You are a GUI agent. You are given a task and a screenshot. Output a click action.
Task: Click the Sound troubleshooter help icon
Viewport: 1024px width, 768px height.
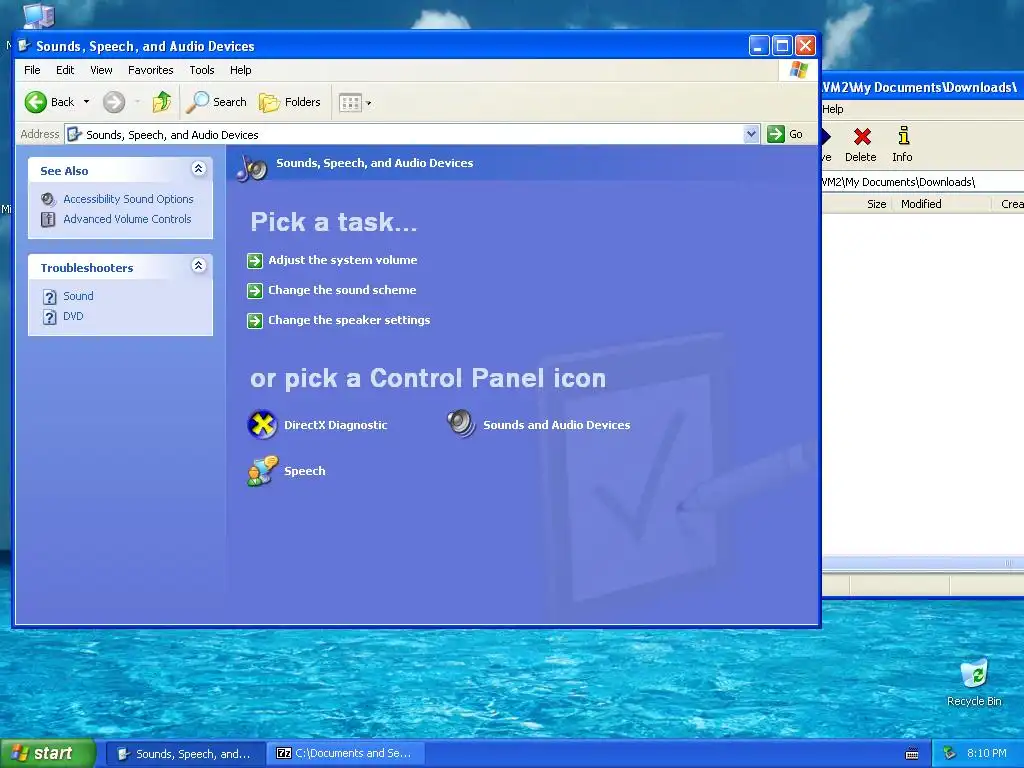pos(50,297)
